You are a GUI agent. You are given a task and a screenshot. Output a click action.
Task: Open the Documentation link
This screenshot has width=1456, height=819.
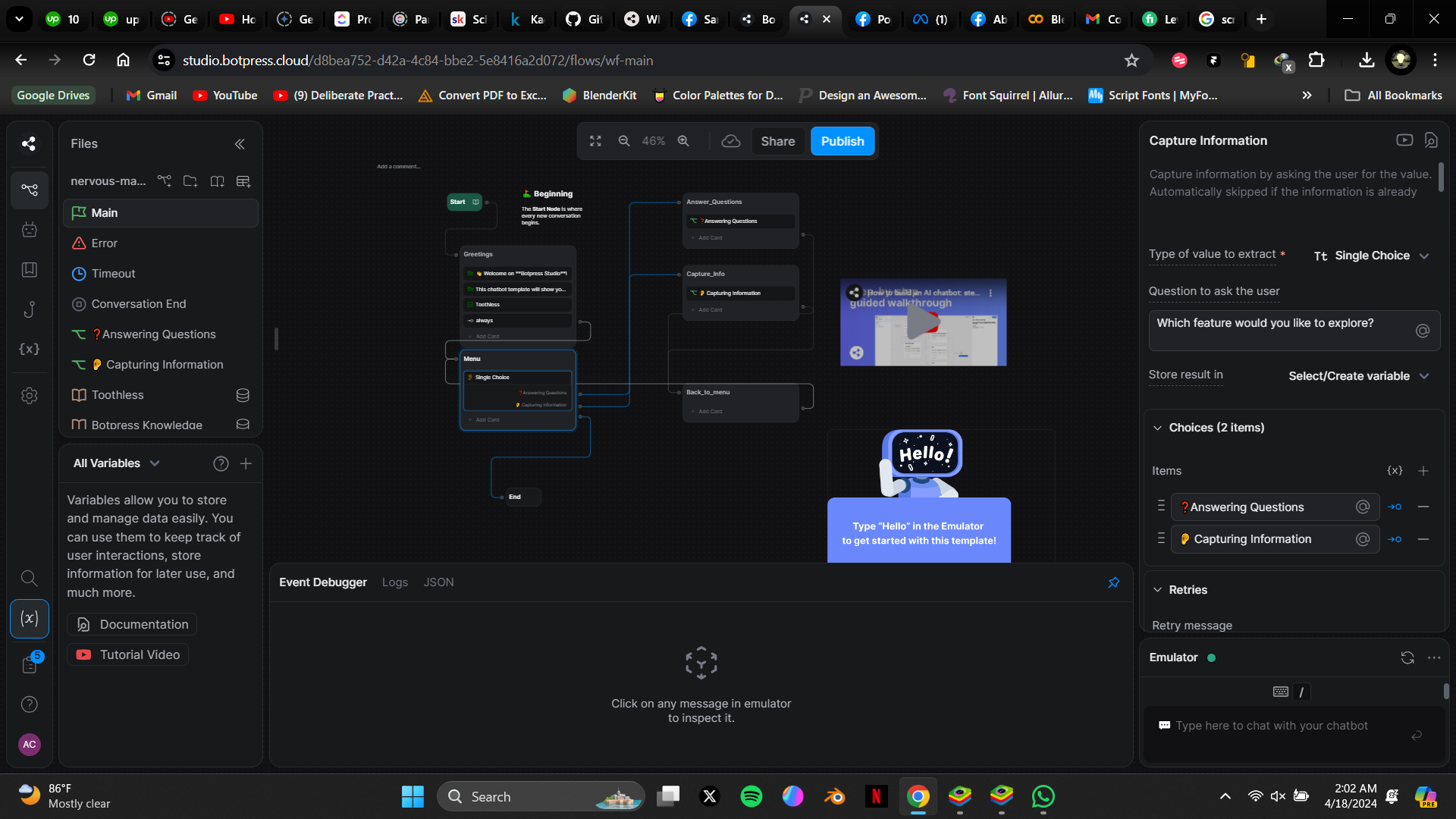(x=133, y=624)
